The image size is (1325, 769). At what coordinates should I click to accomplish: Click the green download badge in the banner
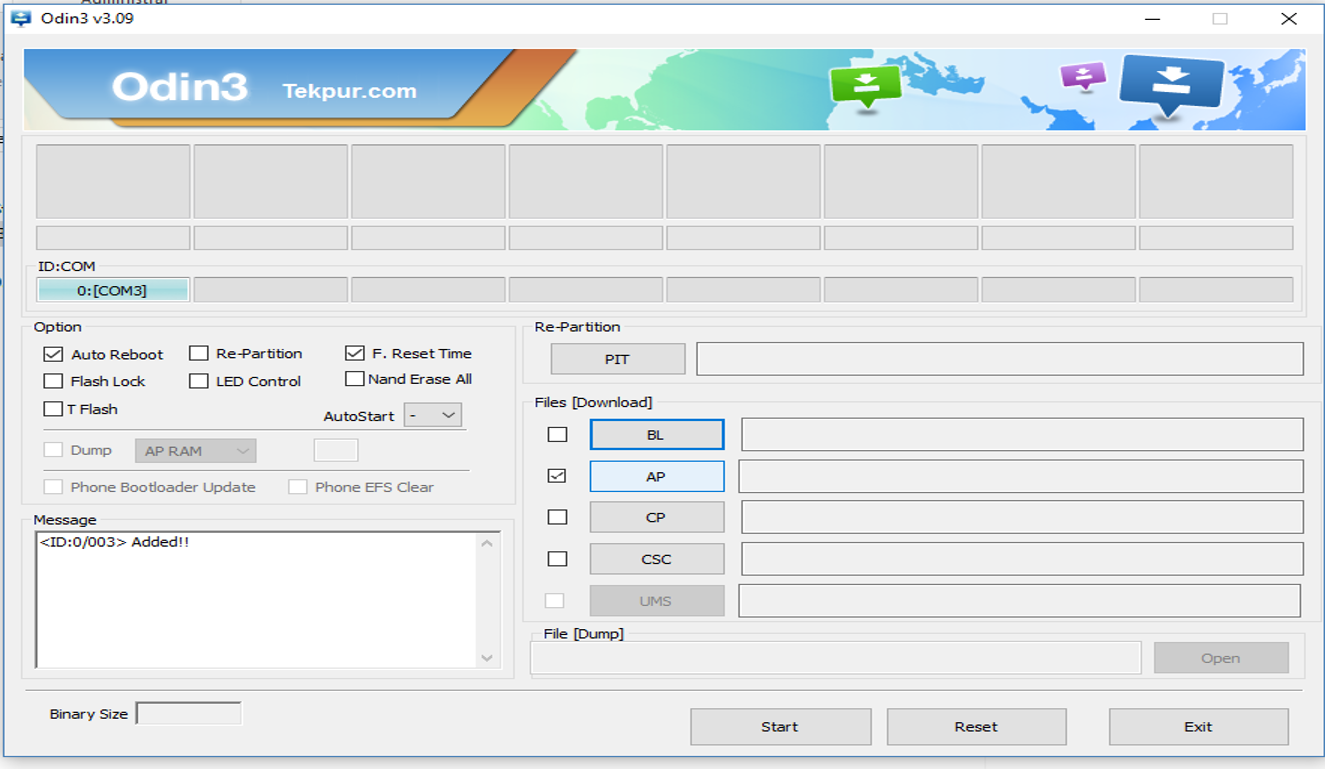coord(866,82)
